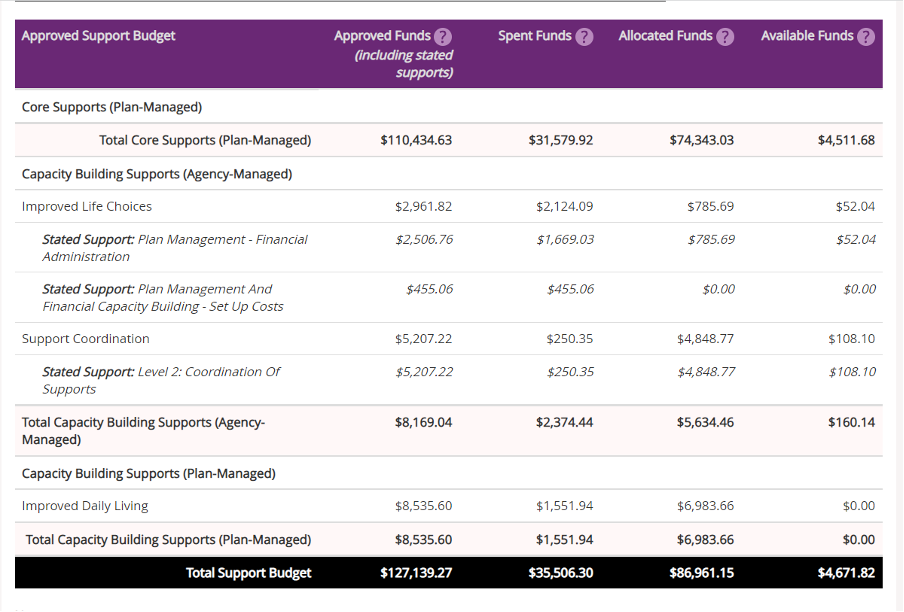Show help for Available Funds column
The image size is (904, 612).
(x=866, y=37)
